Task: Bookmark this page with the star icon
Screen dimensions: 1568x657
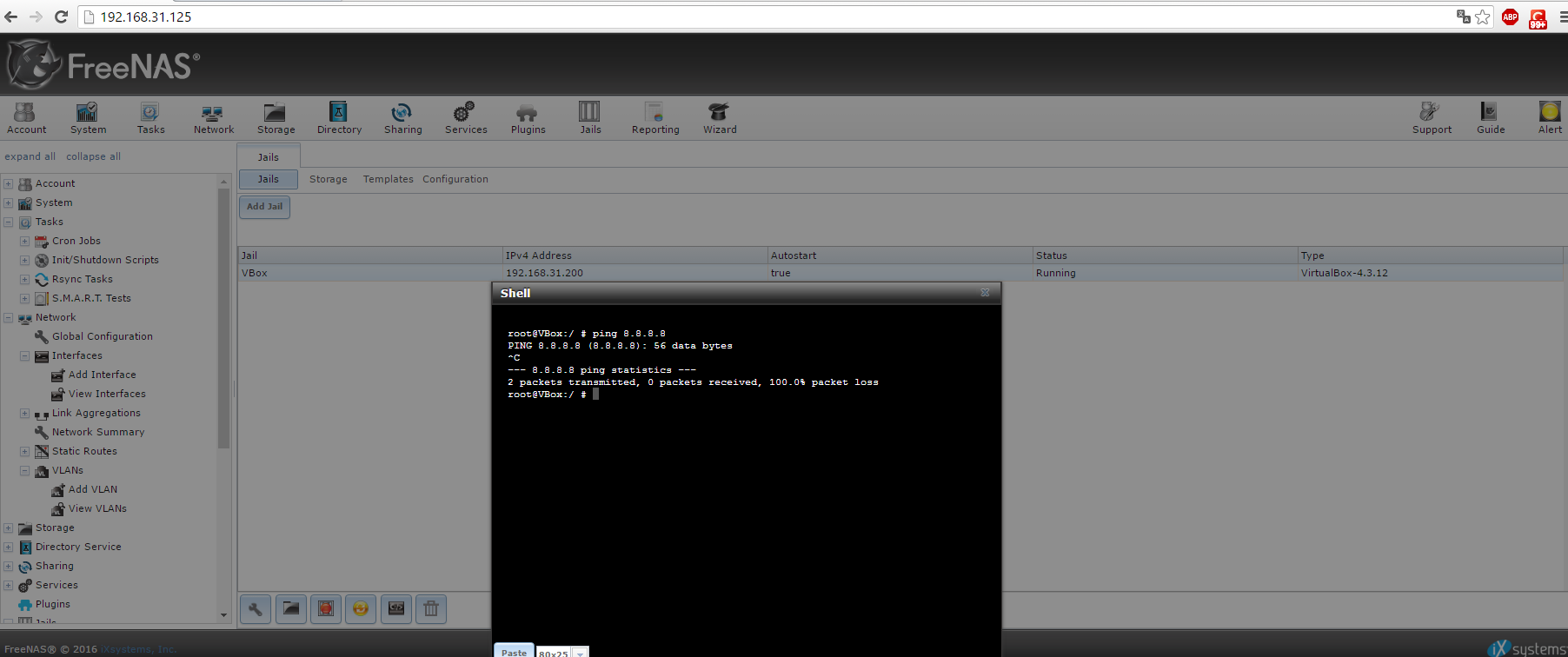Action: tap(1483, 17)
